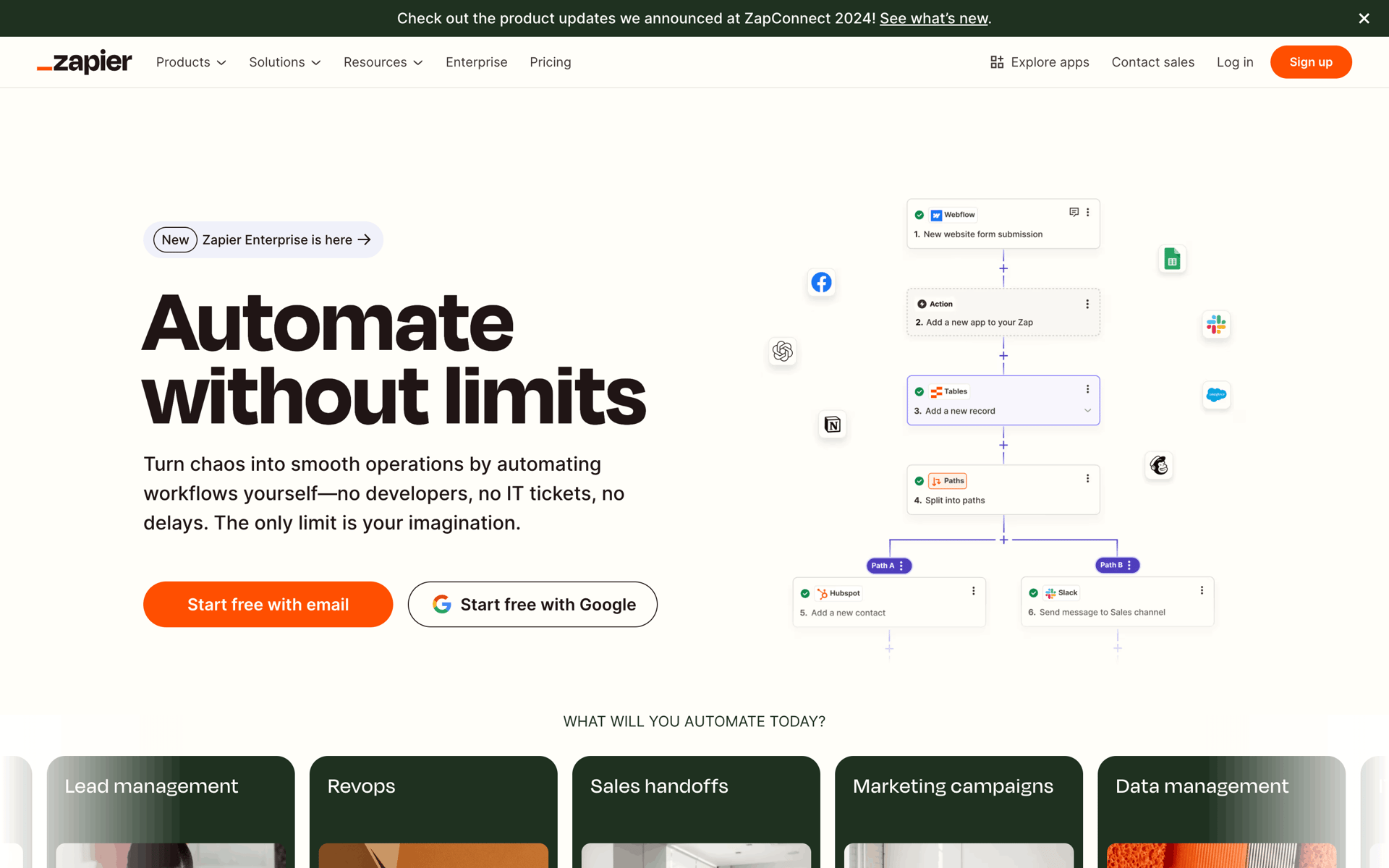
Task: Click the Tables icon in step 3
Action: (936, 391)
